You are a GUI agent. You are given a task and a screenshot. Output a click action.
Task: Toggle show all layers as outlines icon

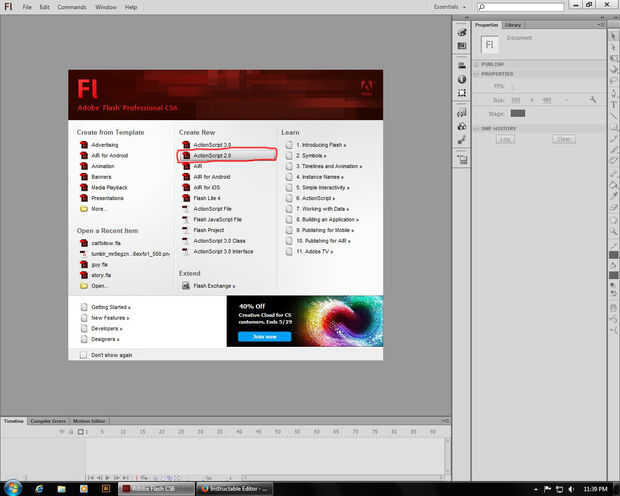[x=80, y=432]
